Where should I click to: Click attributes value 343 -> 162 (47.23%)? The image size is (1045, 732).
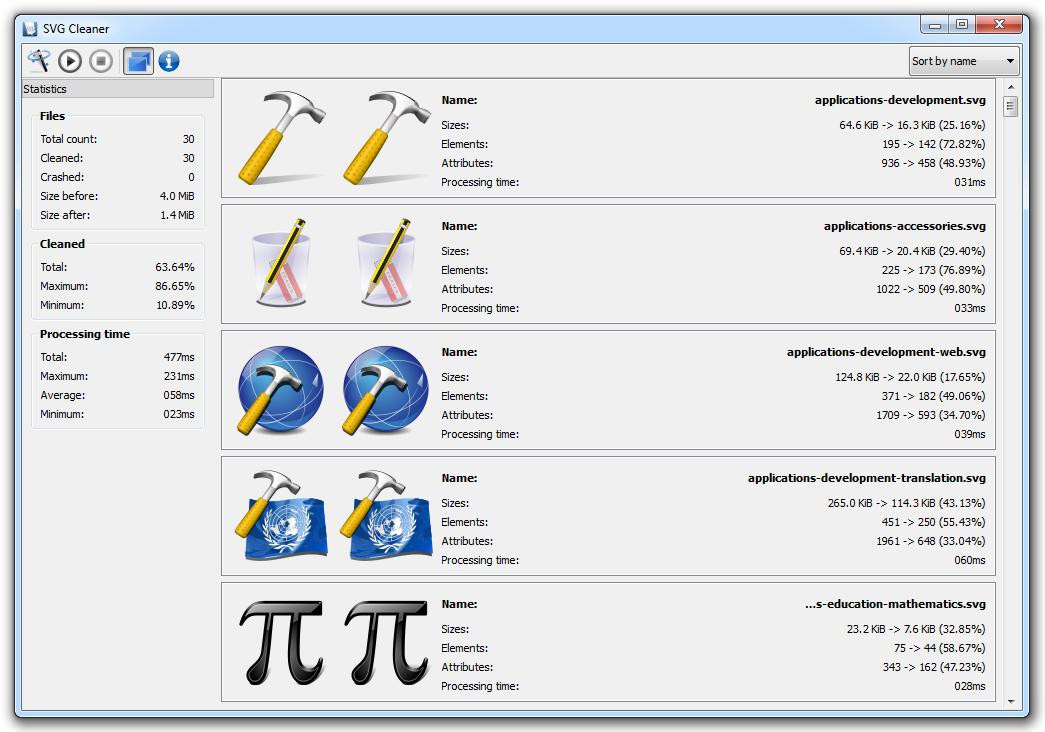click(934, 667)
